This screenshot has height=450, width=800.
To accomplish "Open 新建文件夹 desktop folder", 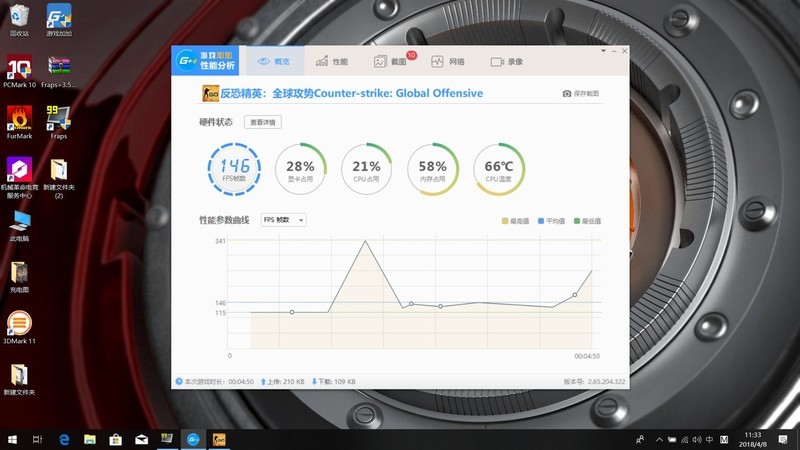I will coord(19,380).
